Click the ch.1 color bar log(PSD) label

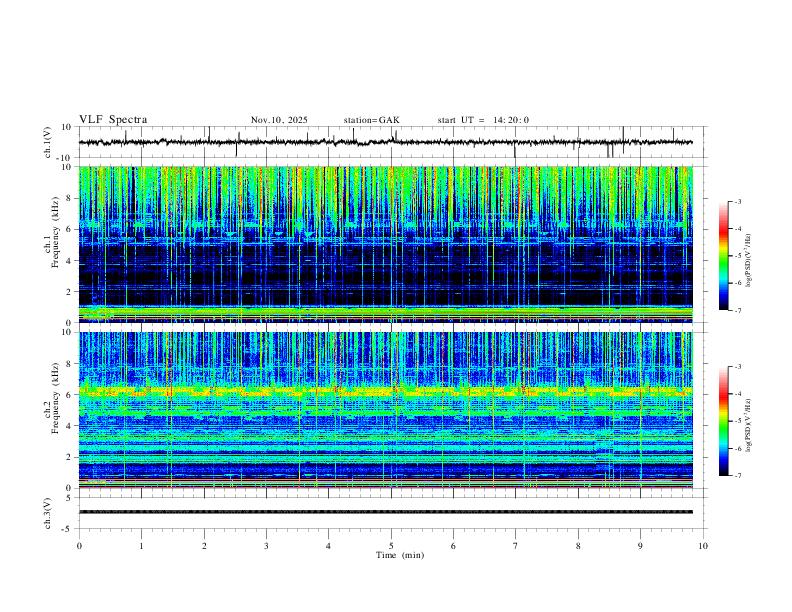[x=748, y=261]
